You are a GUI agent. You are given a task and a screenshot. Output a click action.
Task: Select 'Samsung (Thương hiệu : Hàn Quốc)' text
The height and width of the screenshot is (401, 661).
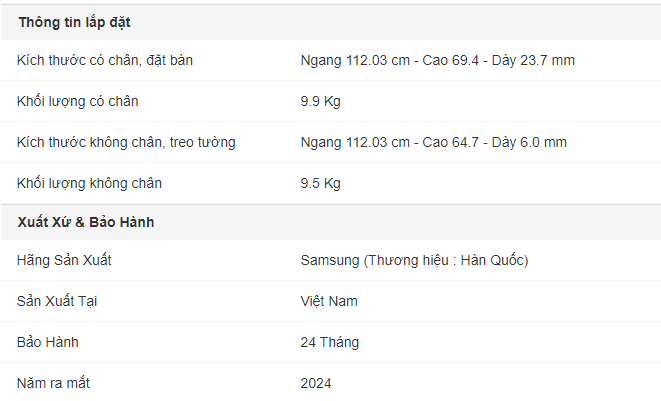point(414,260)
